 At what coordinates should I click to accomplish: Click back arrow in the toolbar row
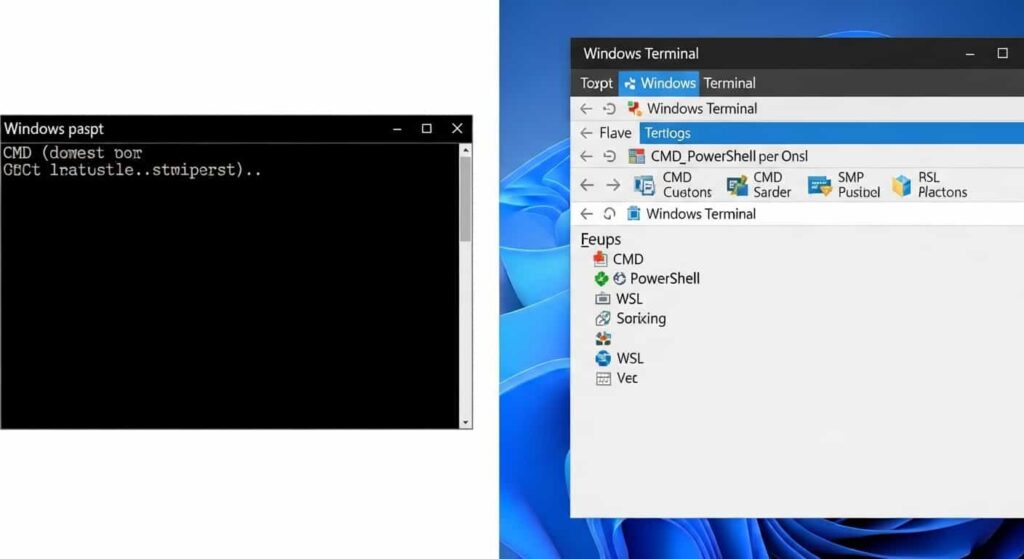click(587, 185)
